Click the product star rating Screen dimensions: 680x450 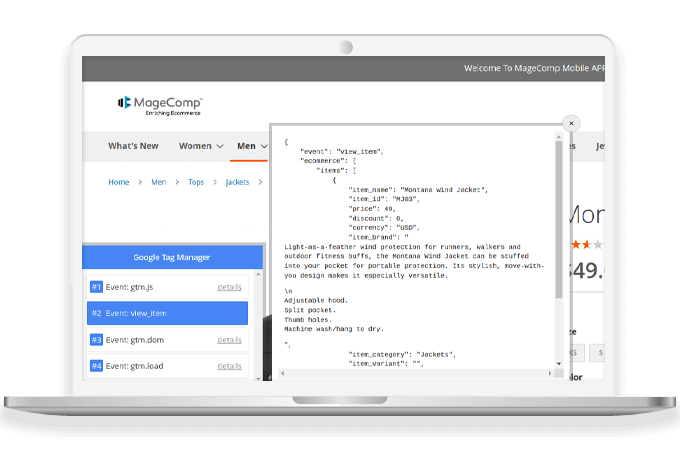coord(587,245)
